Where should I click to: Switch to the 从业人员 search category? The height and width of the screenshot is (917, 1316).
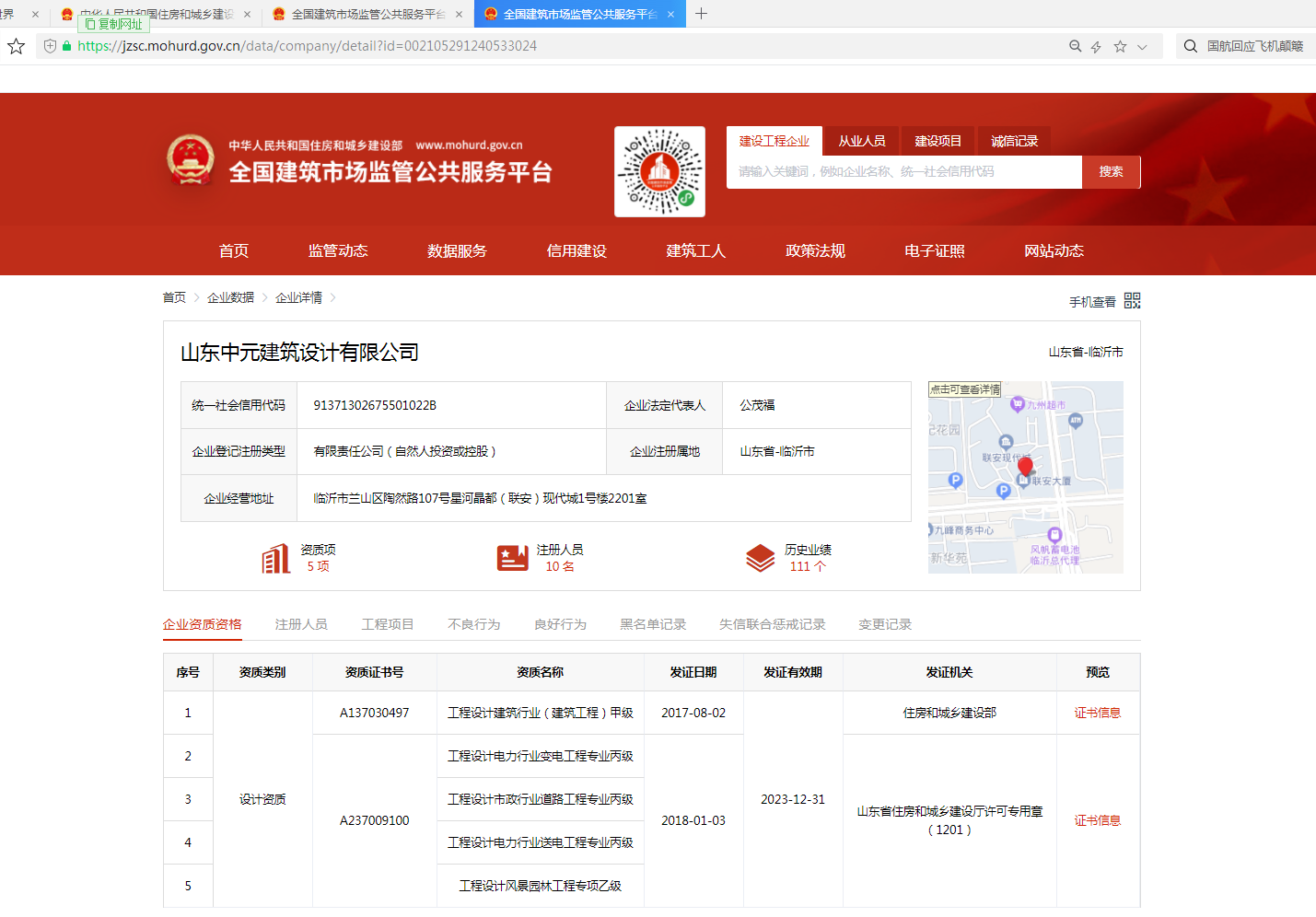point(861,140)
